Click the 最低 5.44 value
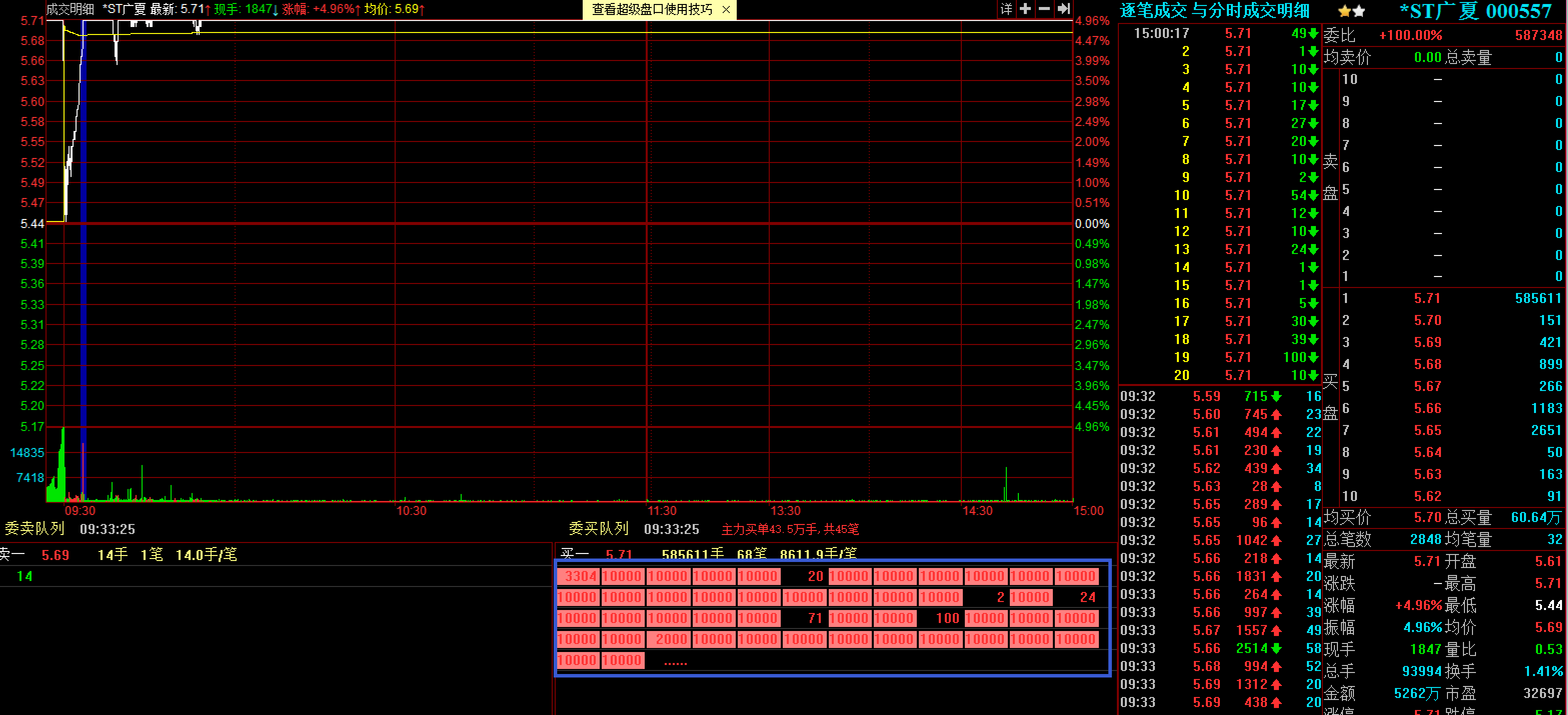Viewport: 1568px width, 715px height. (1548, 605)
